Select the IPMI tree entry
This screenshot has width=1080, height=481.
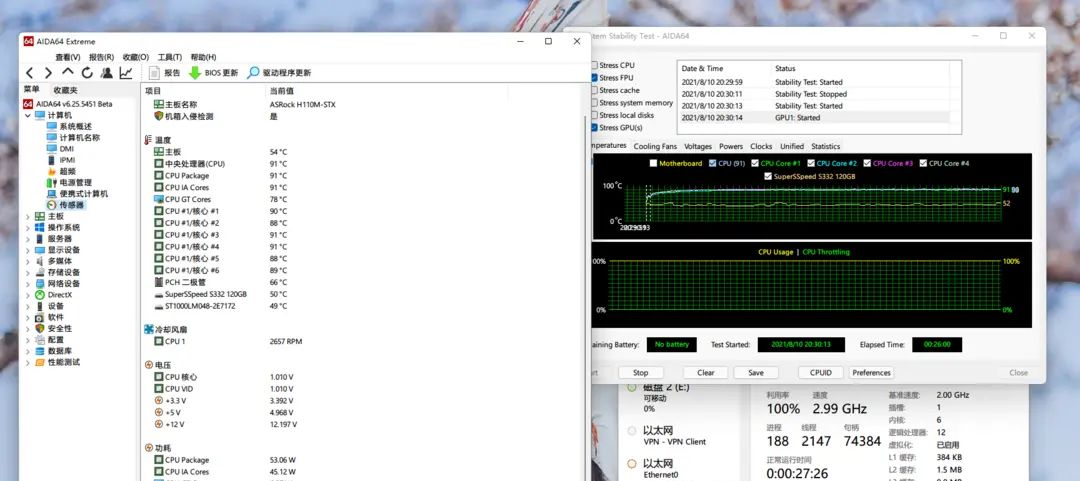tap(61, 160)
